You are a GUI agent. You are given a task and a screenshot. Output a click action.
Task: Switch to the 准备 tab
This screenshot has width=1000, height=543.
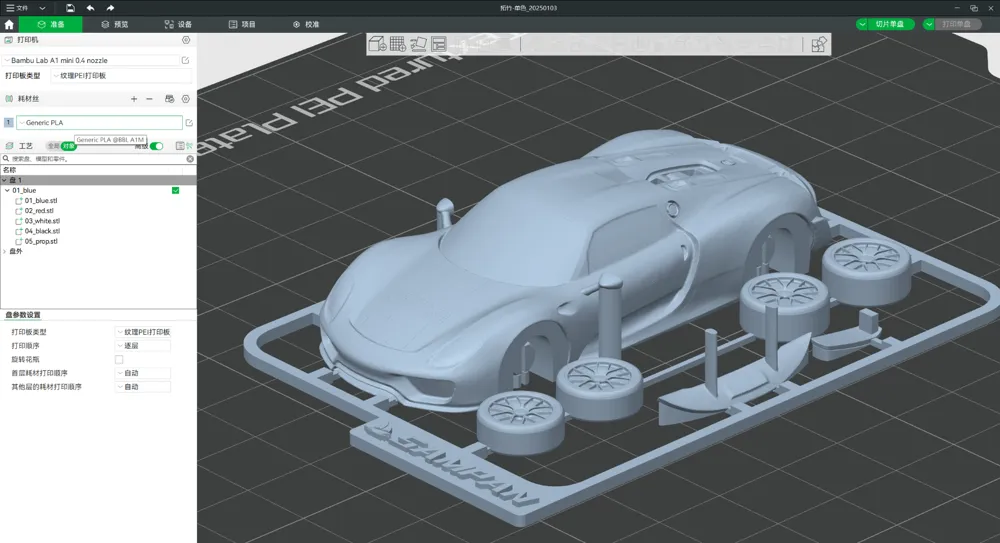[51, 24]
